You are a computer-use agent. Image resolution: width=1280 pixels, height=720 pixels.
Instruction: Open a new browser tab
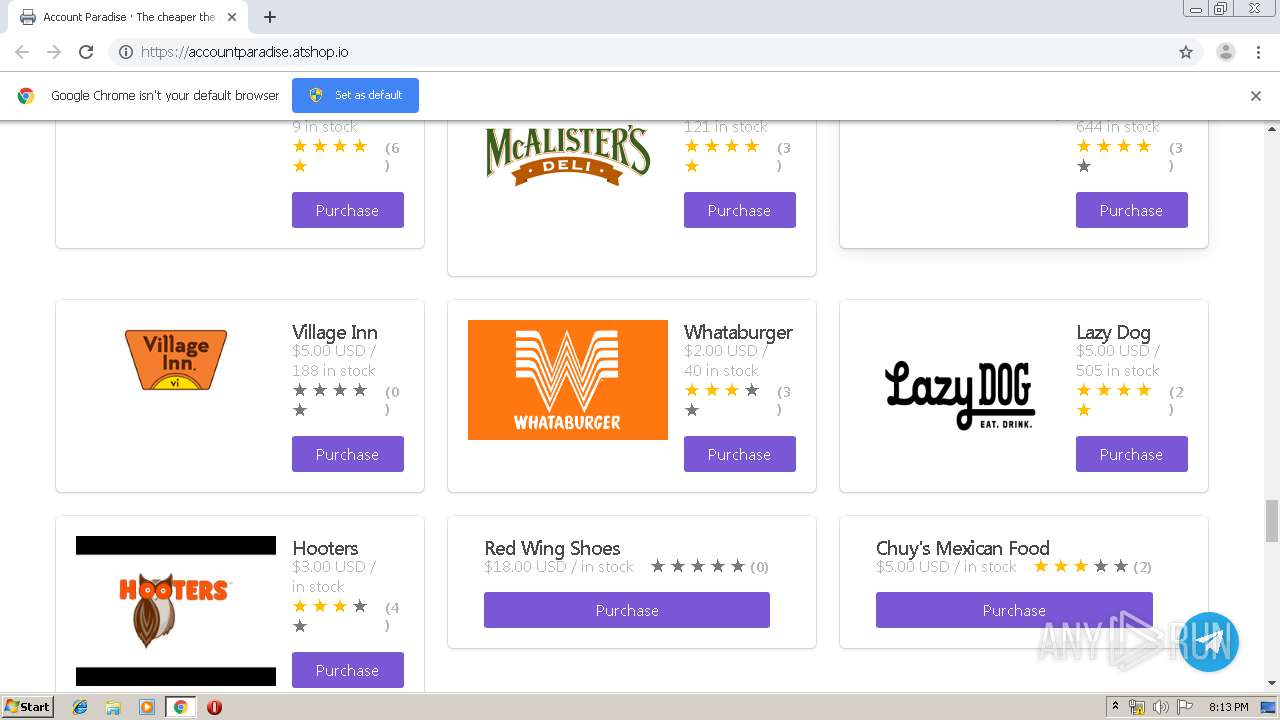[x=270, y=17]
